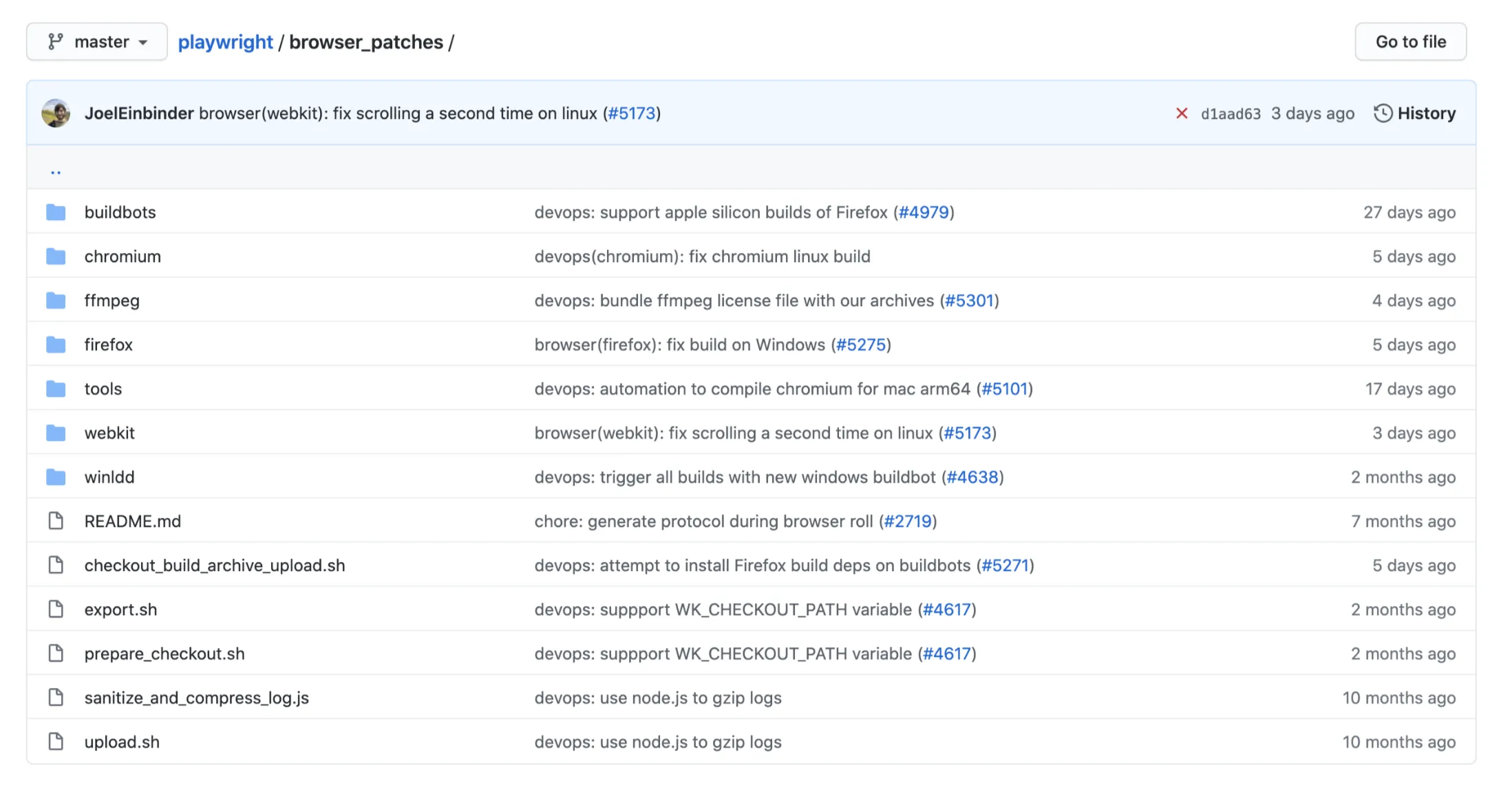The height and width of the screenshot is (785, 1512).
Task: Click the file icon beside export.sh
Action: [x=56, y=609]
